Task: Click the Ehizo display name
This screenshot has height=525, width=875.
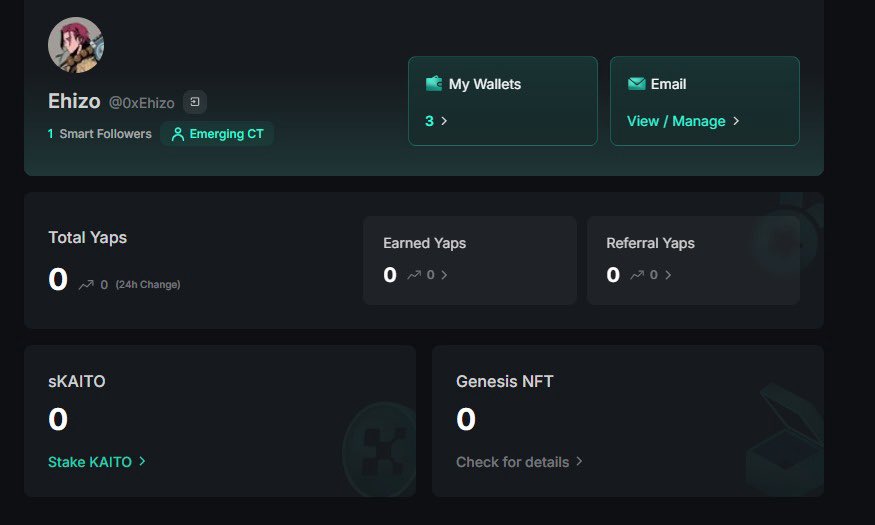Action: pyautogui.click(x=74, y=101)
